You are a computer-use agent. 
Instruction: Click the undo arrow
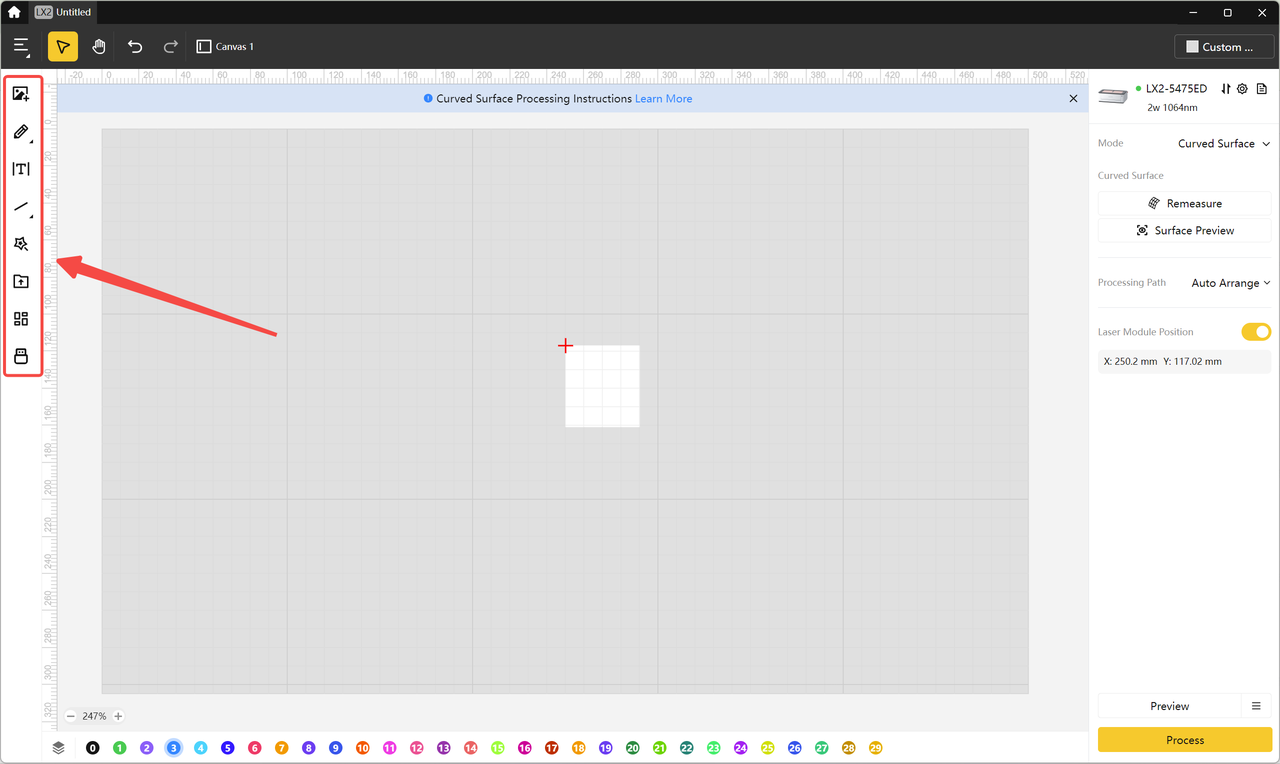click(135, 47)
